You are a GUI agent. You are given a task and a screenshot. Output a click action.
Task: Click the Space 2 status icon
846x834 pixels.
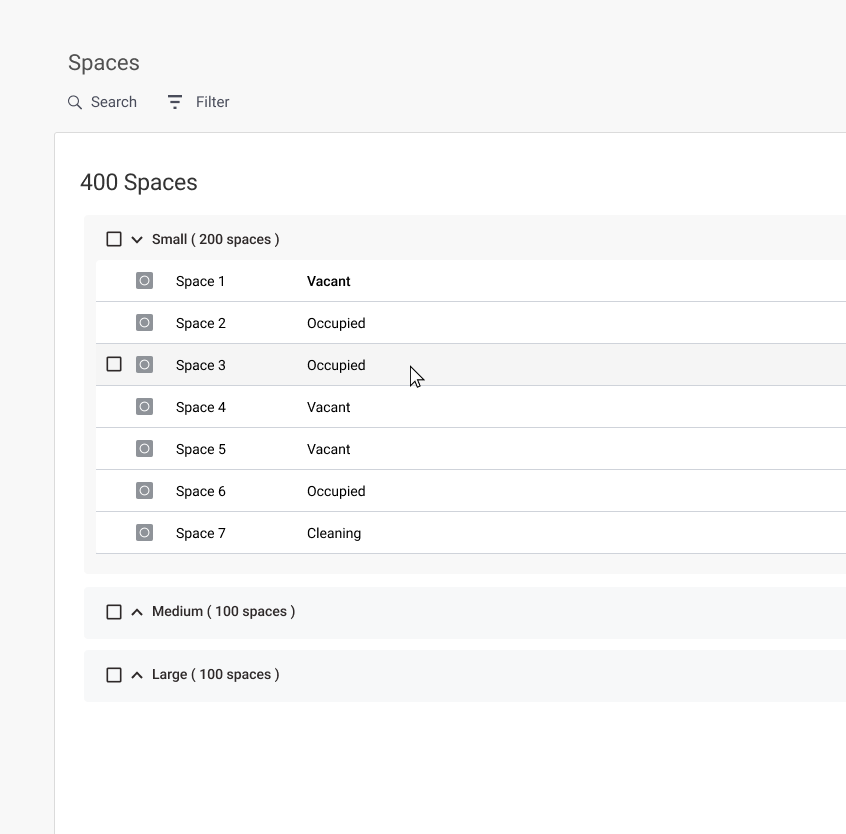[x=144, y=322]
